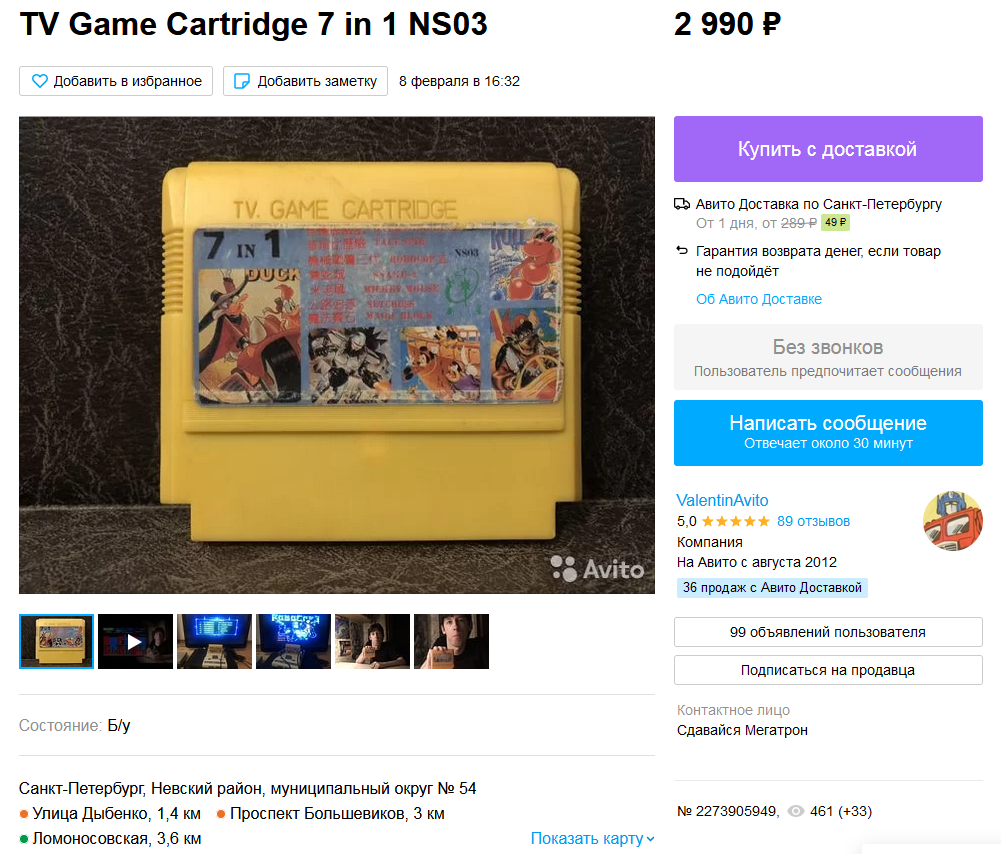Click the heart icon to add to favorites

pyautogui.click(x=40, y=81)
